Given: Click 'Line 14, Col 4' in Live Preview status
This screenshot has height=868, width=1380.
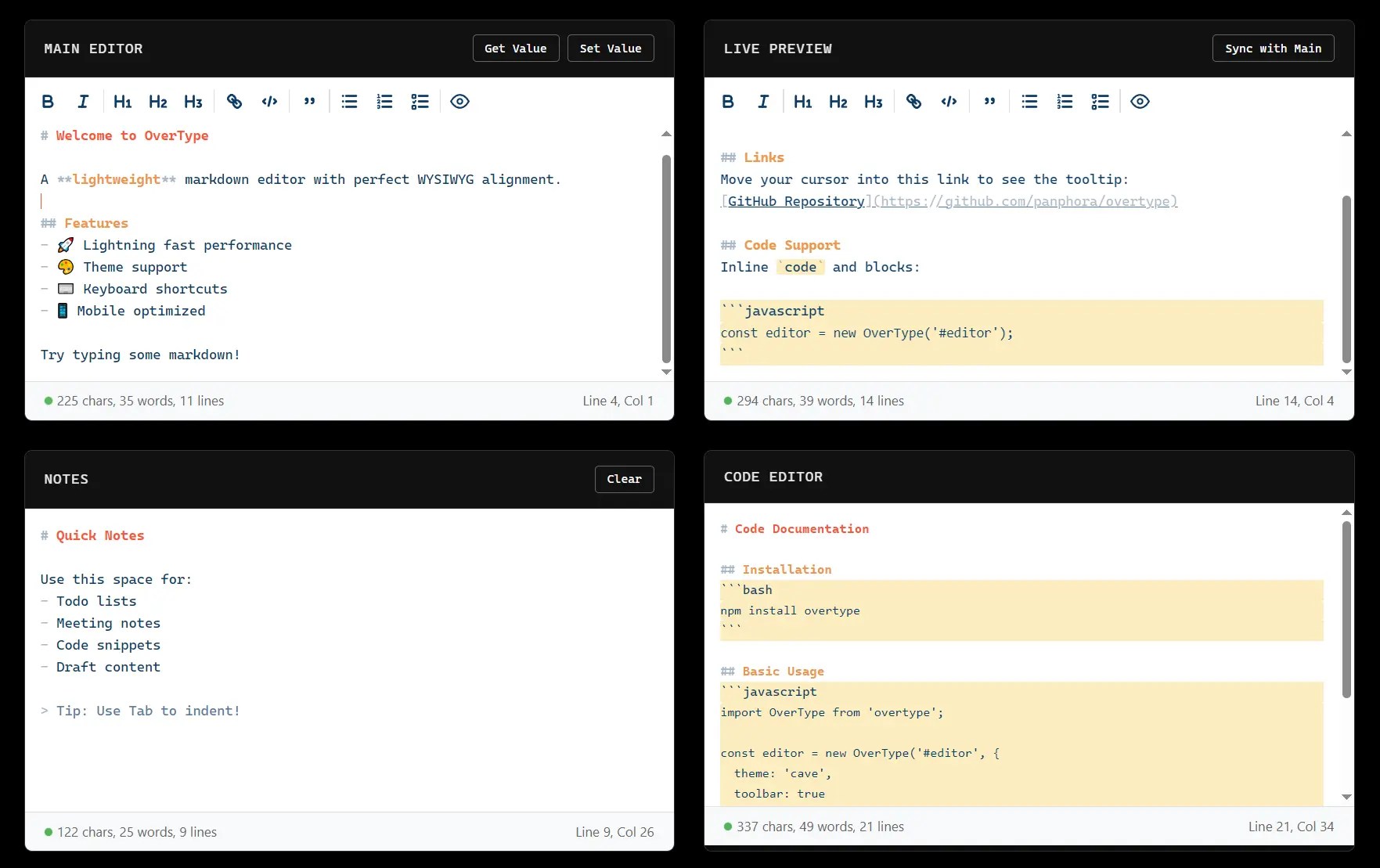Looking at the screenshot, I should [x=1295, y=401].
